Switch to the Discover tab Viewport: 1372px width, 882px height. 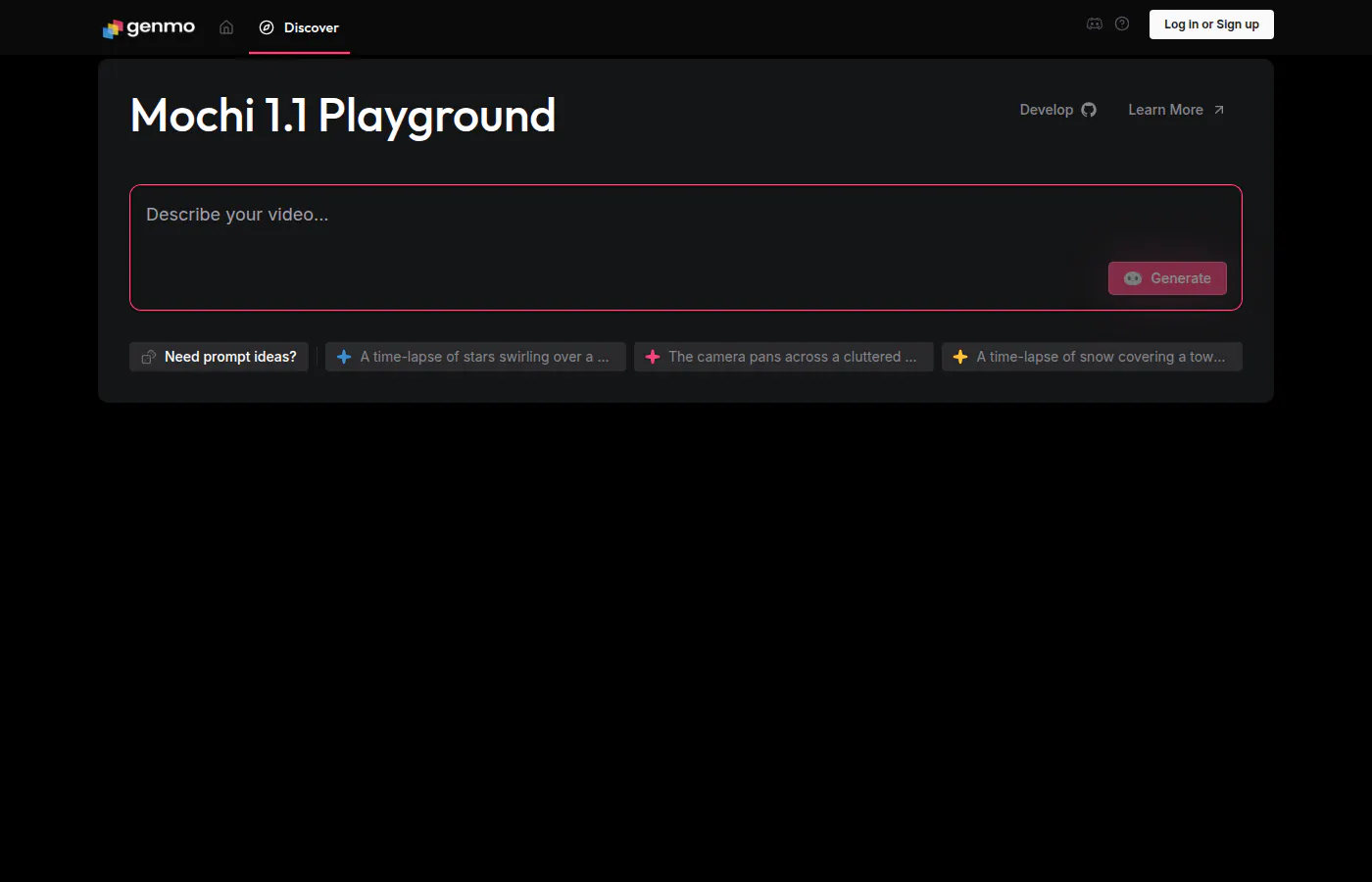(x=299, y=27)
